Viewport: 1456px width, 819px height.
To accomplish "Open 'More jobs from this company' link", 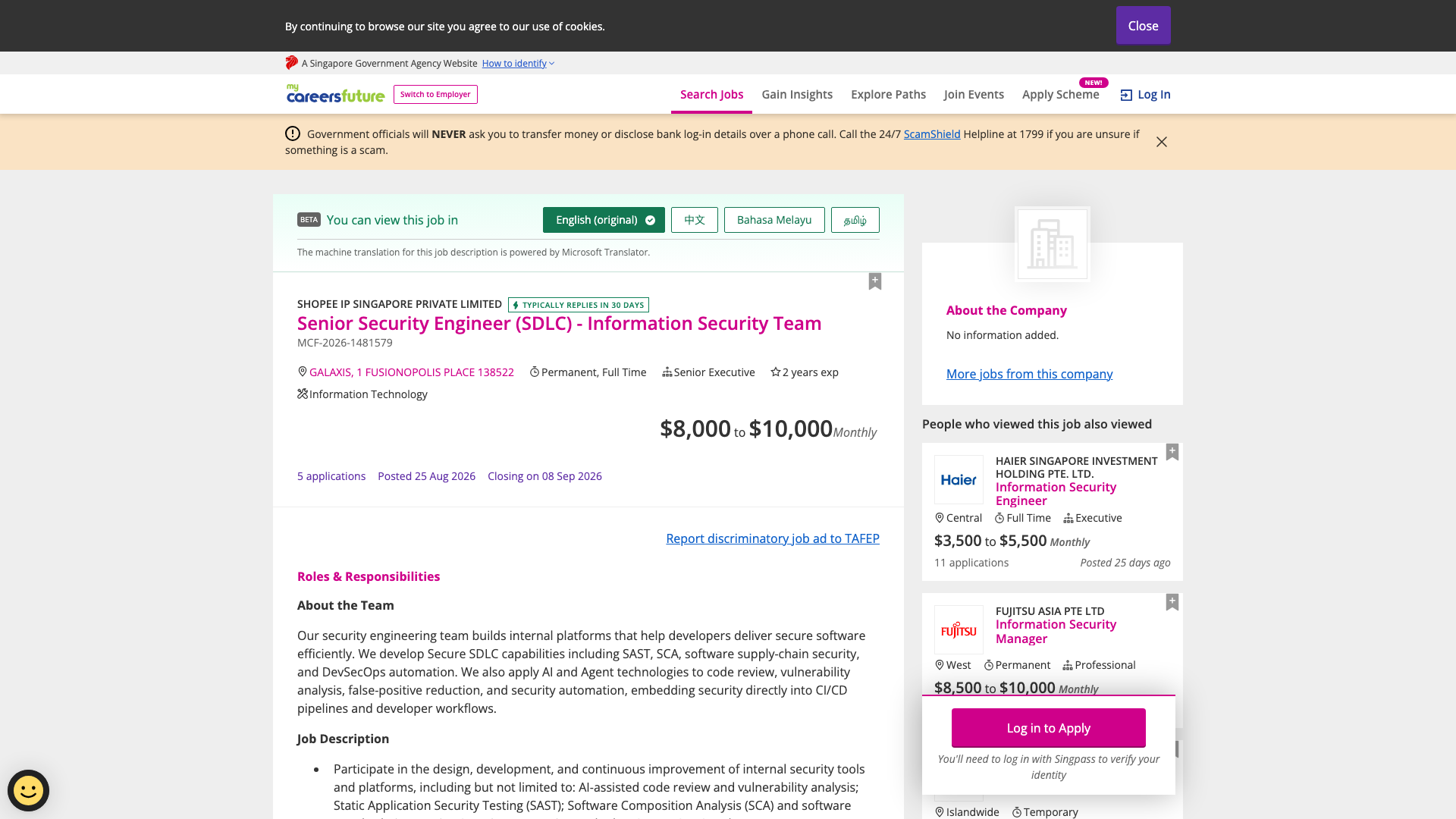I will (1030, 374).
